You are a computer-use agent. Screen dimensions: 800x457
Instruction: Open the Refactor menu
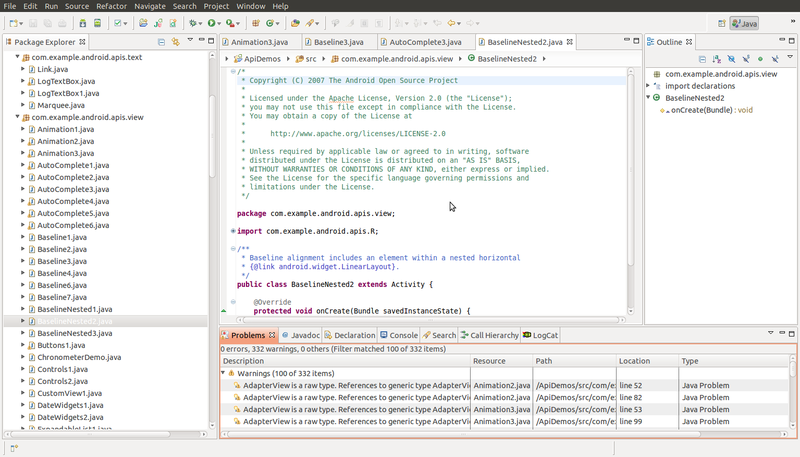[x=111, y=6]
